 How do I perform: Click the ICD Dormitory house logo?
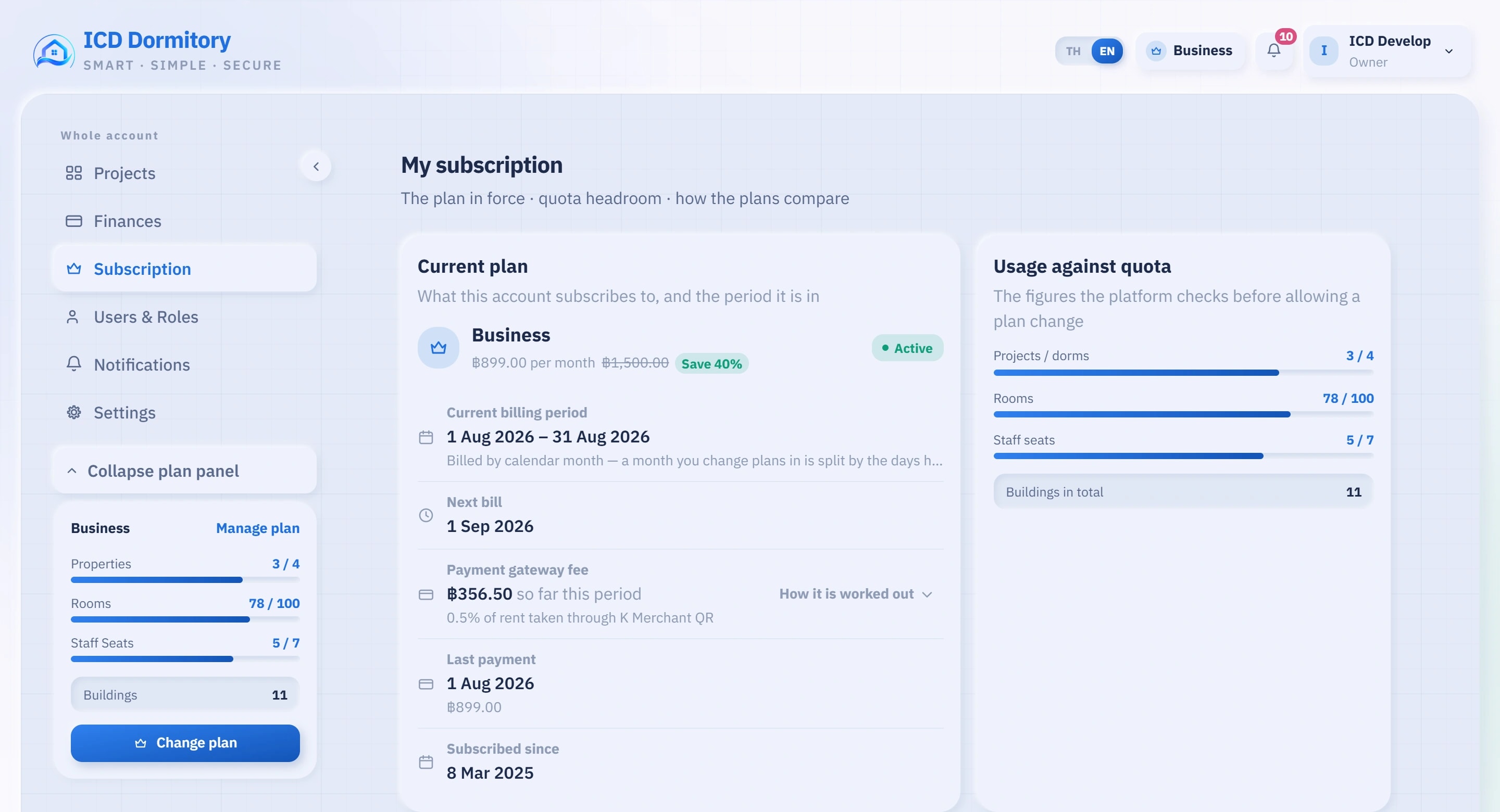[54, 52]
